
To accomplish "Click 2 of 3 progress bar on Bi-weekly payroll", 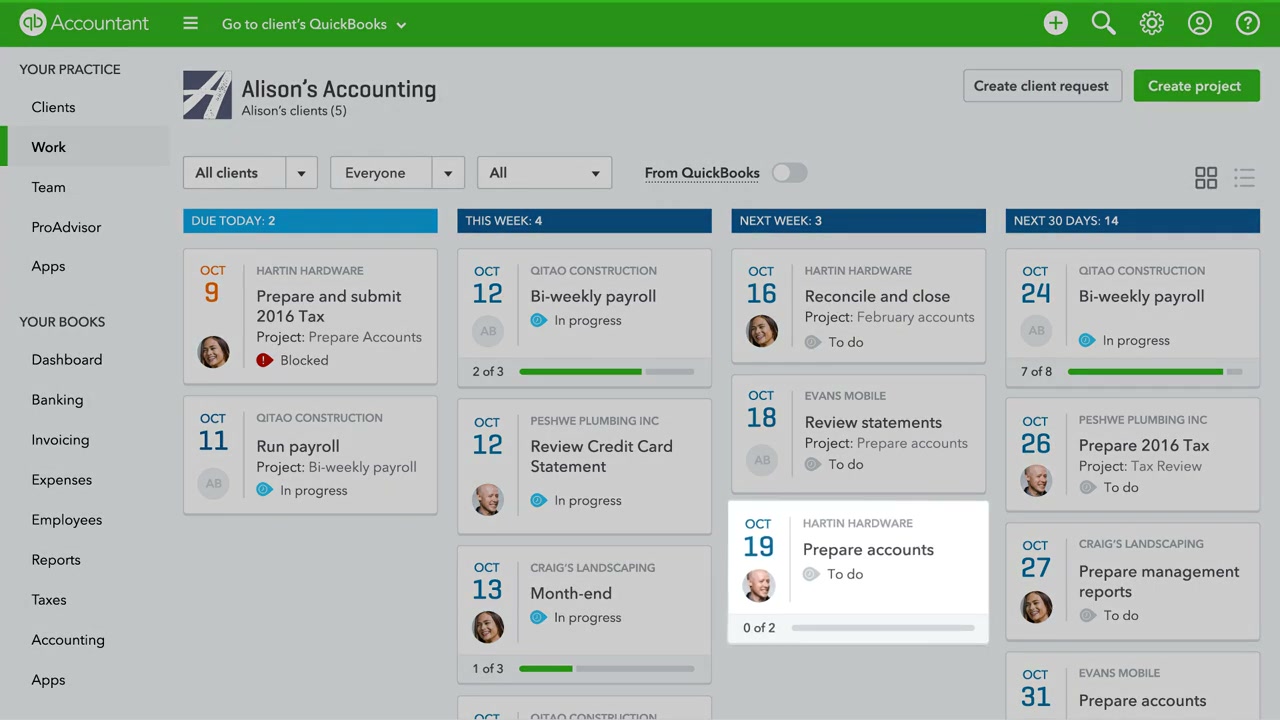I will coord(606,371).
